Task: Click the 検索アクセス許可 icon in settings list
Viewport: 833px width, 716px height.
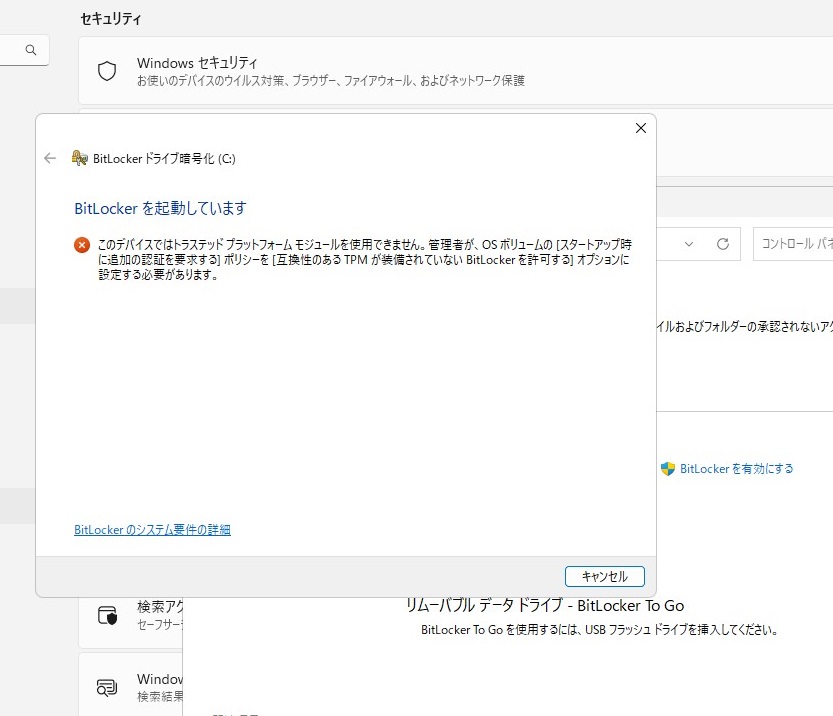Action: (107, 614)
